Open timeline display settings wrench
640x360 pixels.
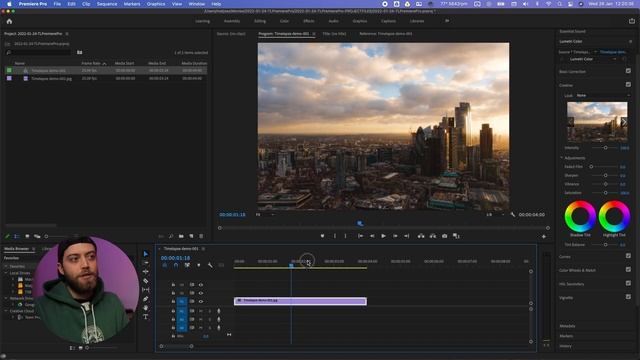tap(210, 265)
